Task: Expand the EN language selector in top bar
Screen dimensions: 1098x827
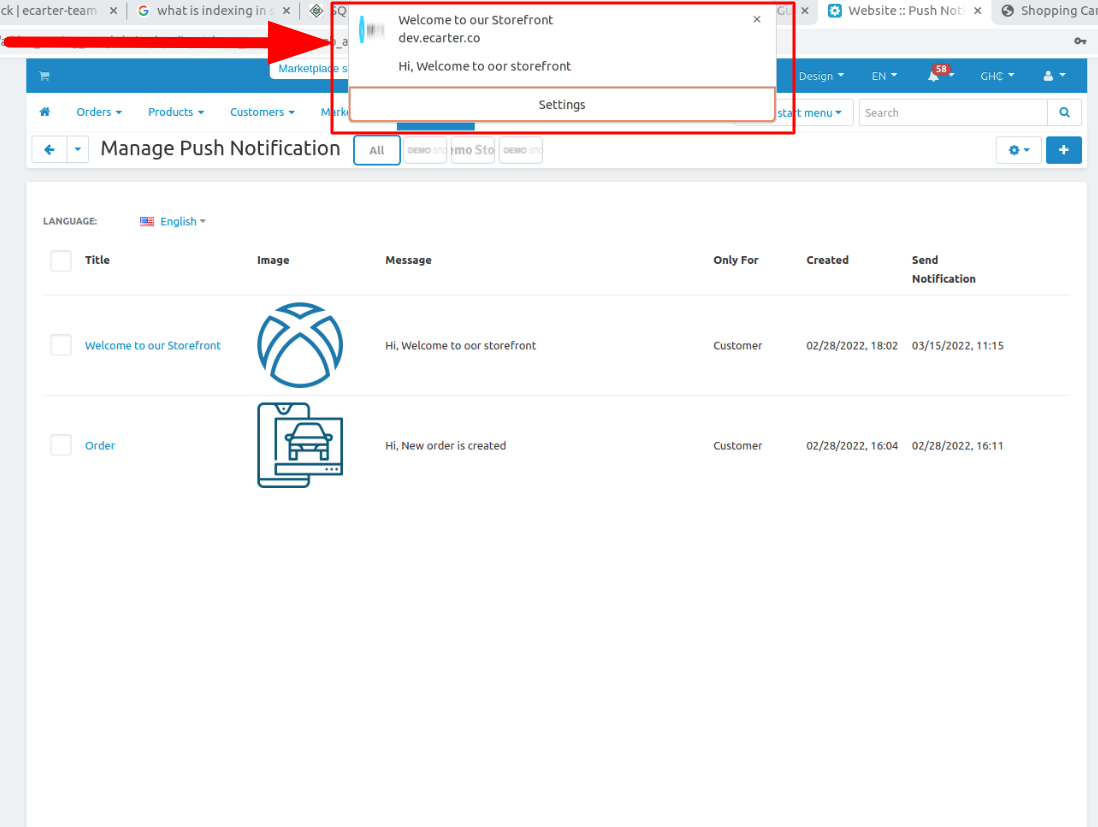Action: pos(884,76)
